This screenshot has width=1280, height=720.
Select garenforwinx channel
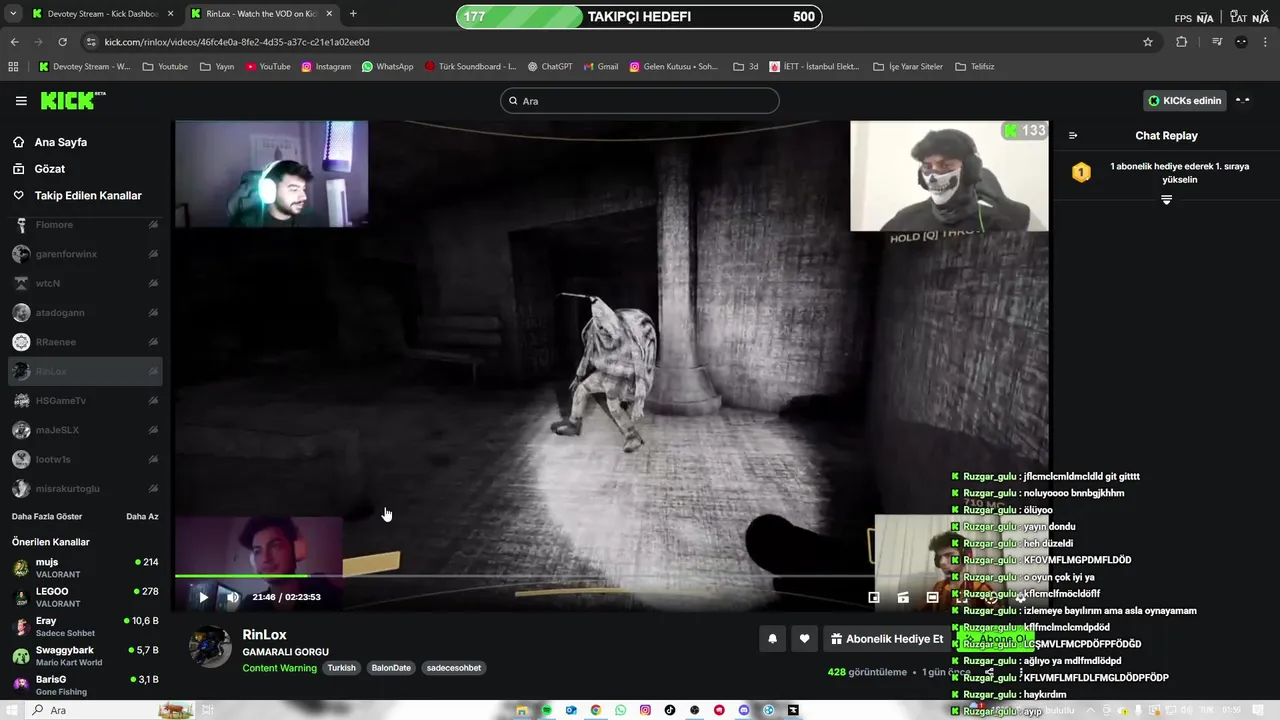pos(86,254)
